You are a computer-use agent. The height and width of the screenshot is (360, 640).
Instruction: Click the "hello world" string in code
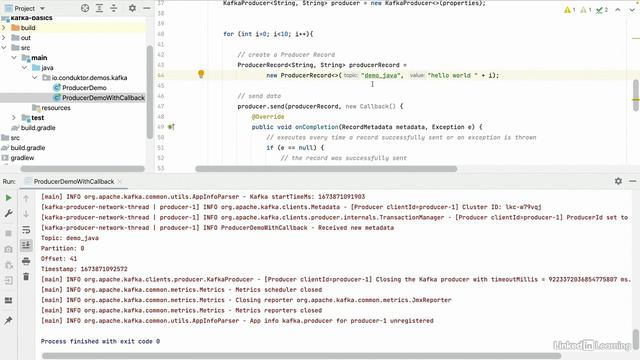[x=453, y=76]
